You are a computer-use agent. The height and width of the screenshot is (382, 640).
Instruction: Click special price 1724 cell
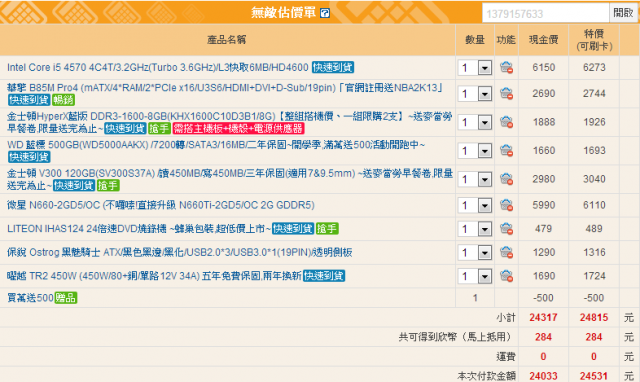pyautogui.click(x=594, y=276)
